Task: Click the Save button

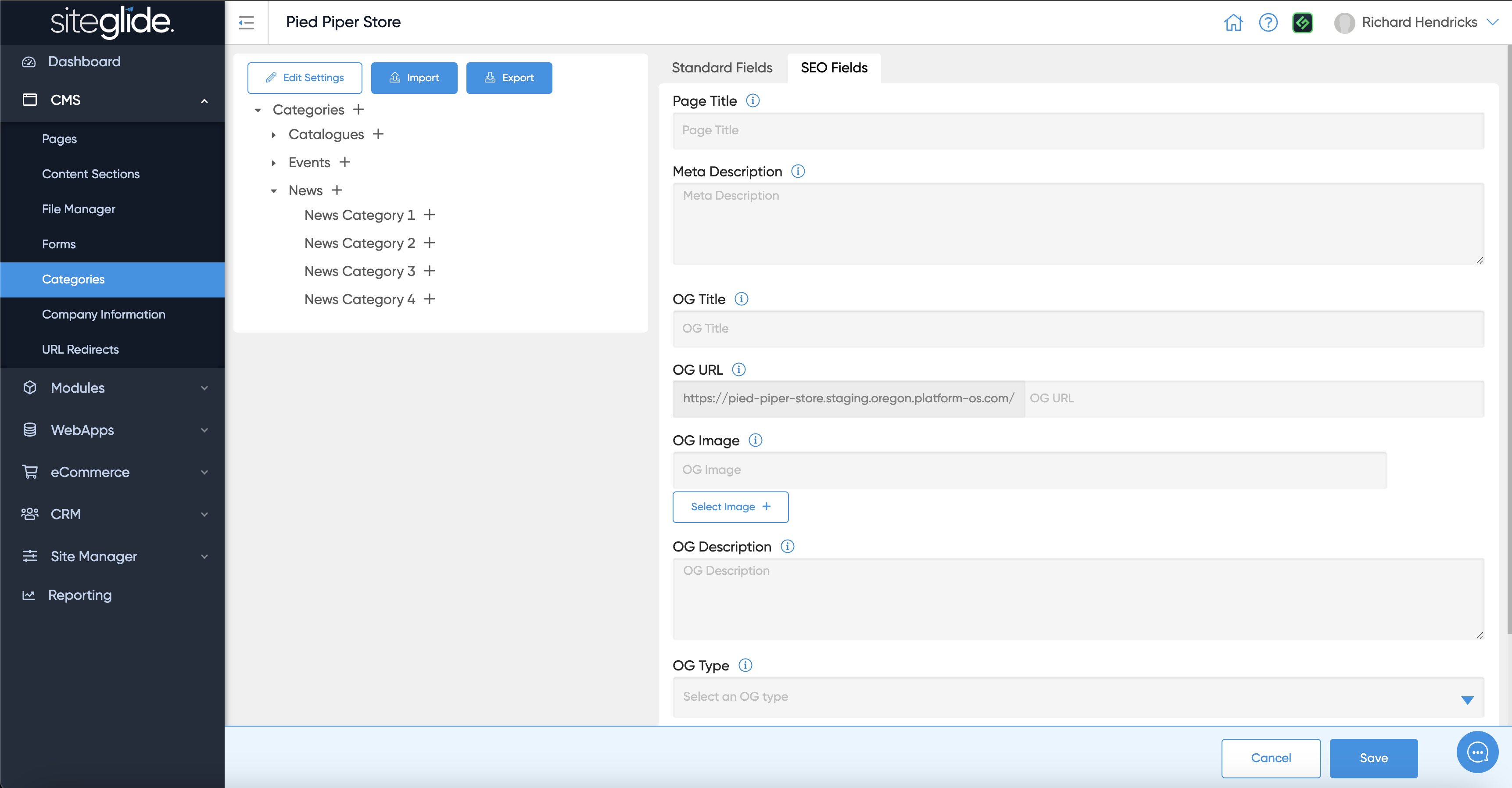Action: [x=1373, y=757]
